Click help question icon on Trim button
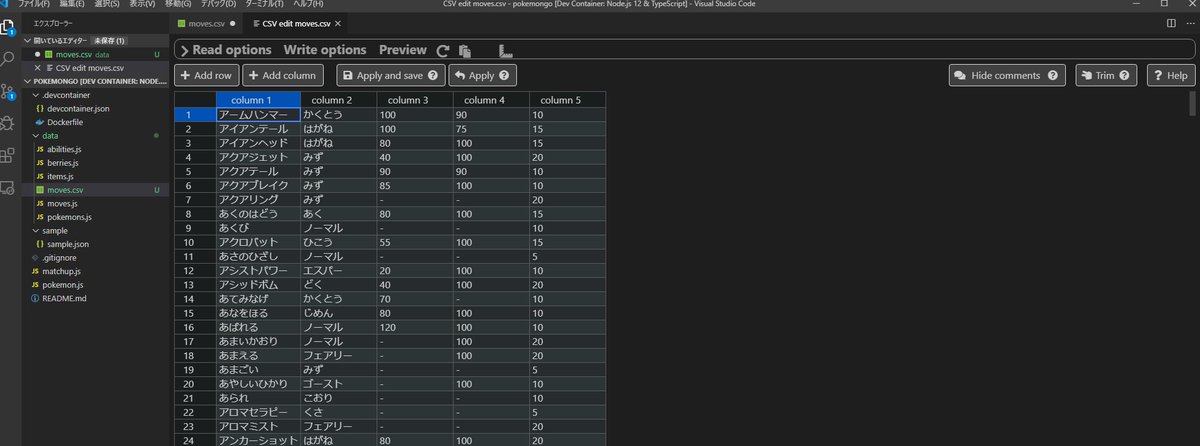The height and width of the screenshot is (446, 1200). [1125, 75]
